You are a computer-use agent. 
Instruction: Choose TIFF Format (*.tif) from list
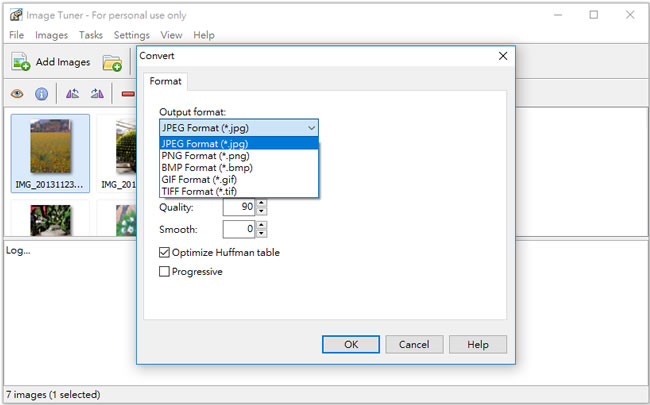[239, 191]
